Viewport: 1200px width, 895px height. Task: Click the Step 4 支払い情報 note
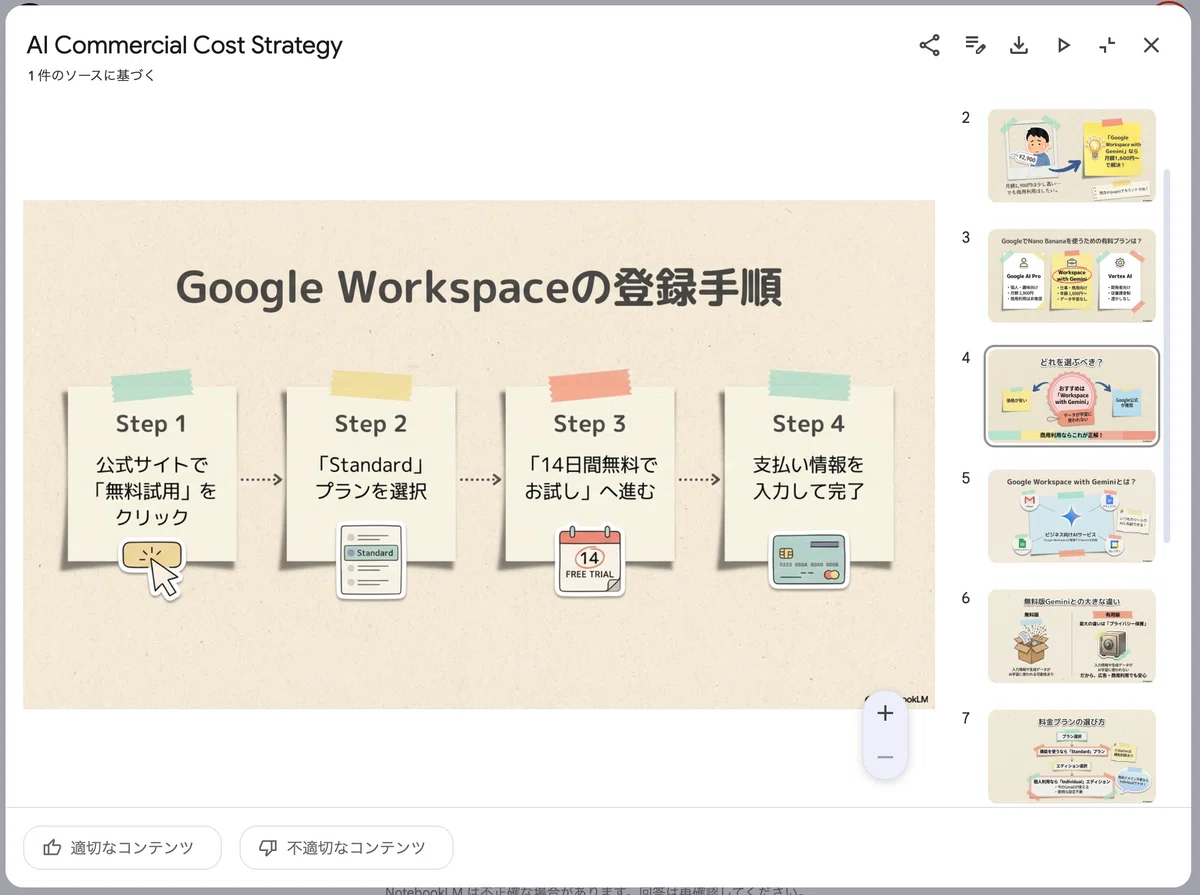tap(808, 475)
